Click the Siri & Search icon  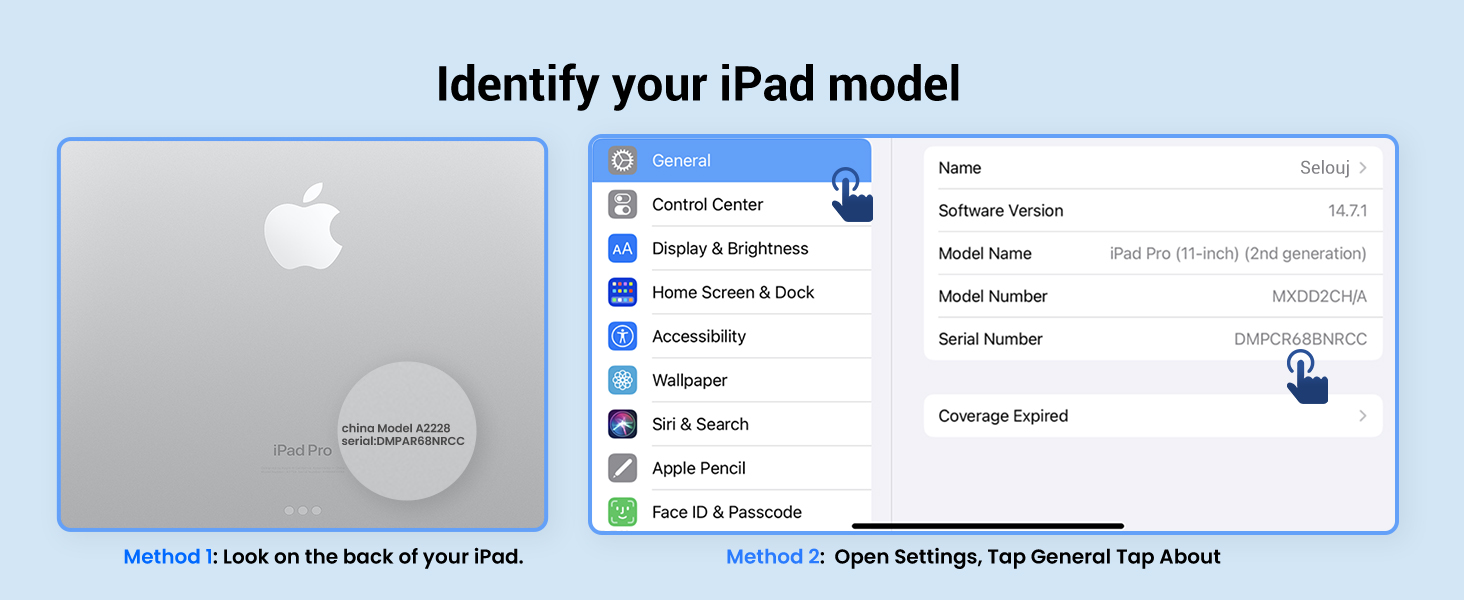click(622, 424)
